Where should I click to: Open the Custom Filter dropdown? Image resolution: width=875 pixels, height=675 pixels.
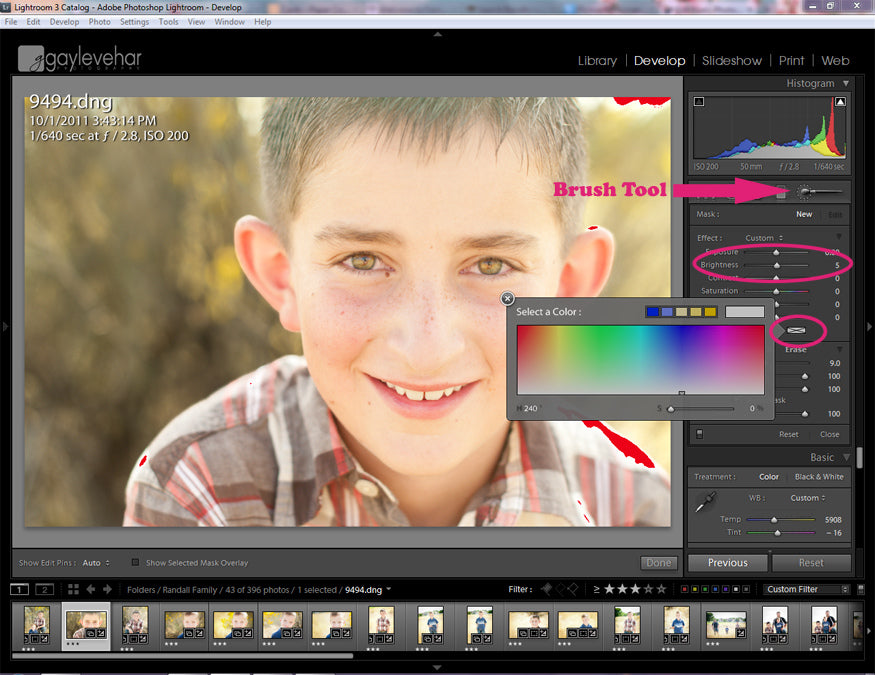pos(806,589)
